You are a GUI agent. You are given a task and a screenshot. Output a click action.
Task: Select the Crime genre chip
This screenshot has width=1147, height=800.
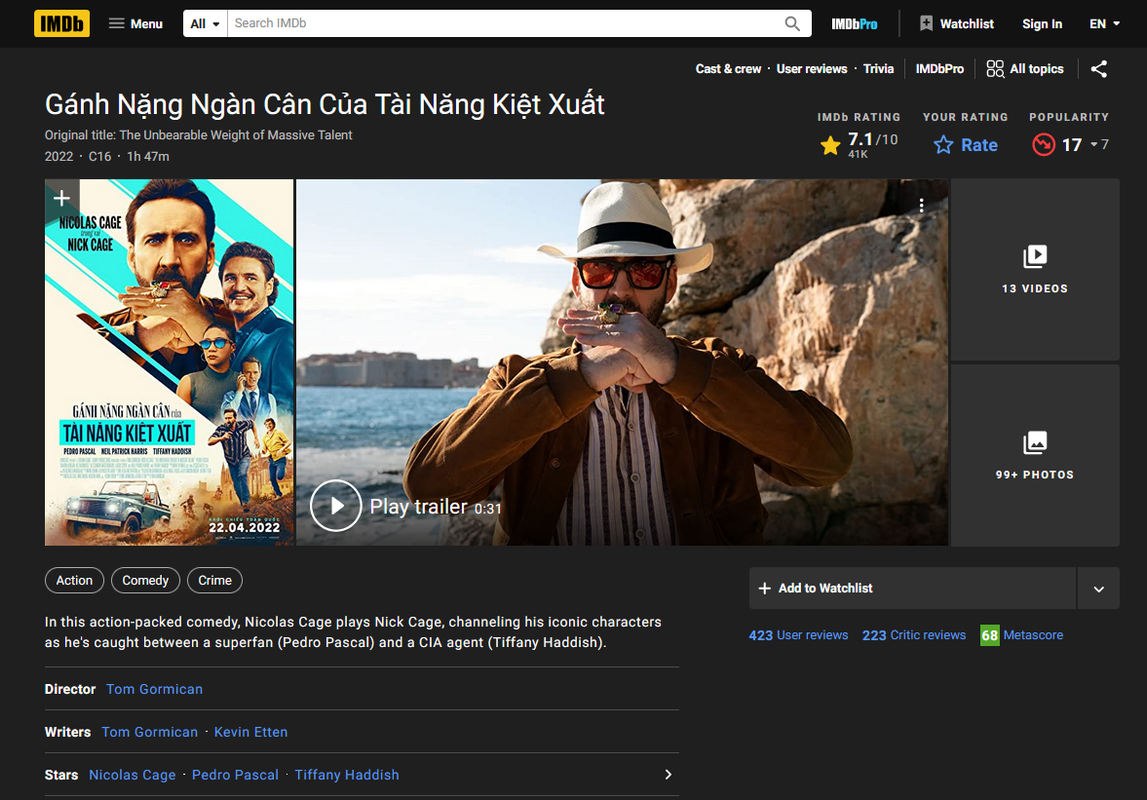(x=215, y=580)
